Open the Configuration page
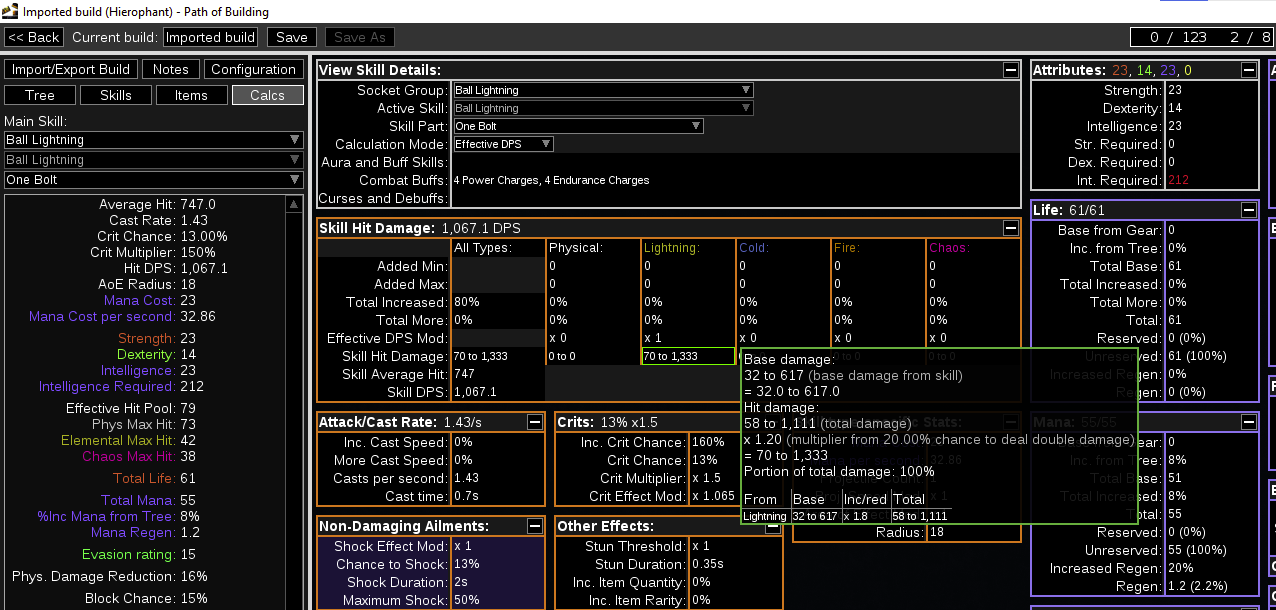The width and height of the screenshot is (1276, 610). [x=253, y=69]
